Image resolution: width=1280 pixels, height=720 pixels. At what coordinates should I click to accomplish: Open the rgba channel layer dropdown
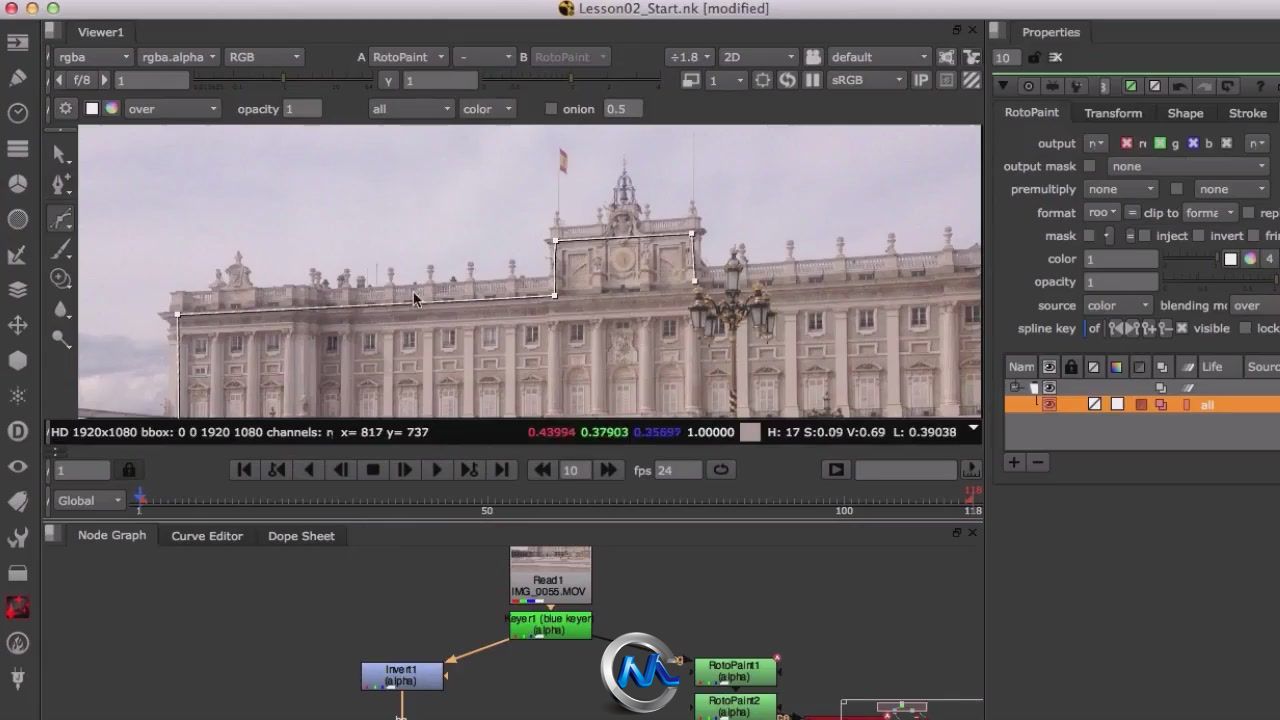(x=92, y=57)
